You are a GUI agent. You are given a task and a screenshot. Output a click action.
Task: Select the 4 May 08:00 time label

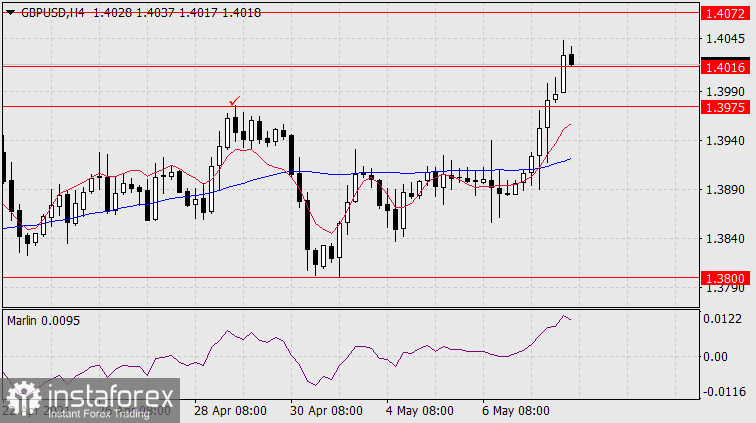point(419,411)
